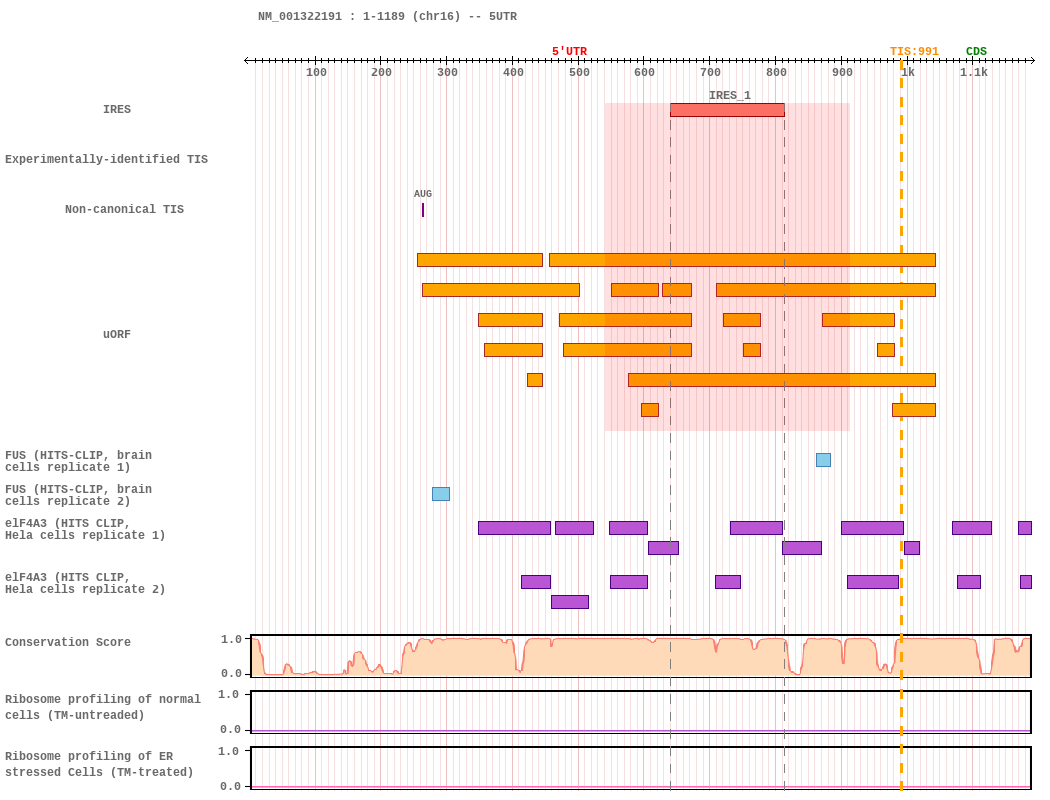Screen dimensions: 1050x800
Task: Select the "FUS (HITS-CLIP, brain cells replicate 2)" label
Action: pos(78,495)
